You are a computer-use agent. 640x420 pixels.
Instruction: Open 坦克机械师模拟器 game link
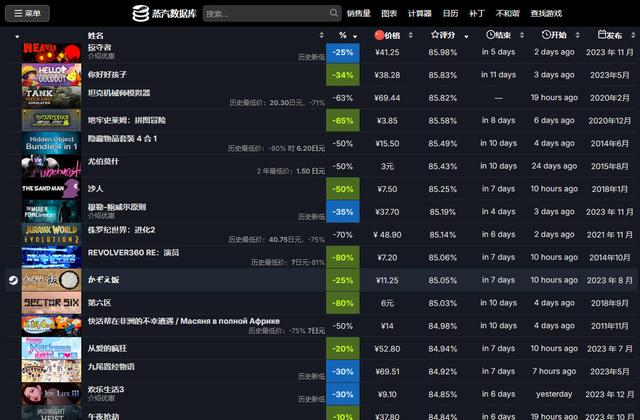tap(119, 93)
